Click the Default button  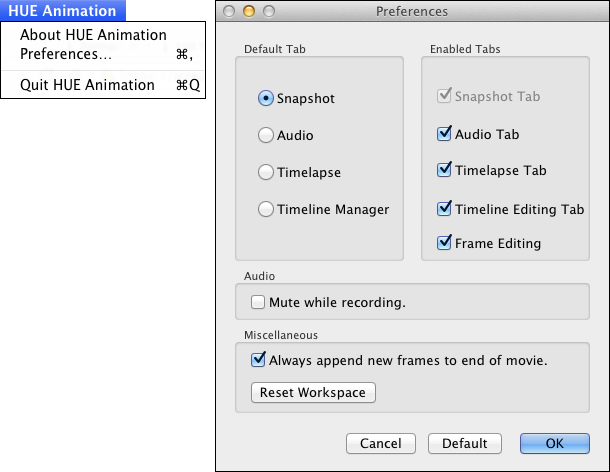click(x=465, y=443)
